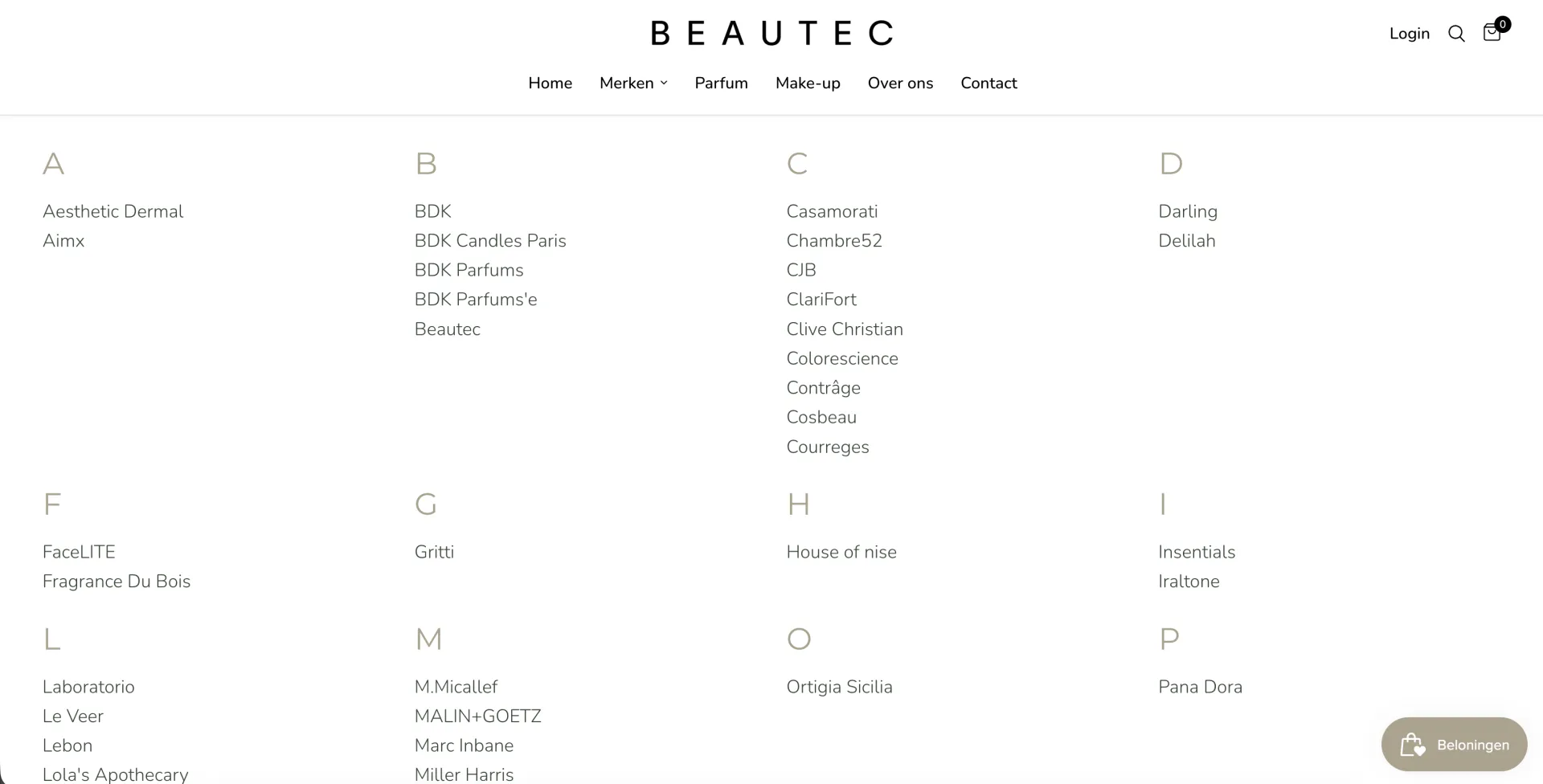Click the BEAUTEC logo
1543x784 pixels.
[x=771, y=32]
